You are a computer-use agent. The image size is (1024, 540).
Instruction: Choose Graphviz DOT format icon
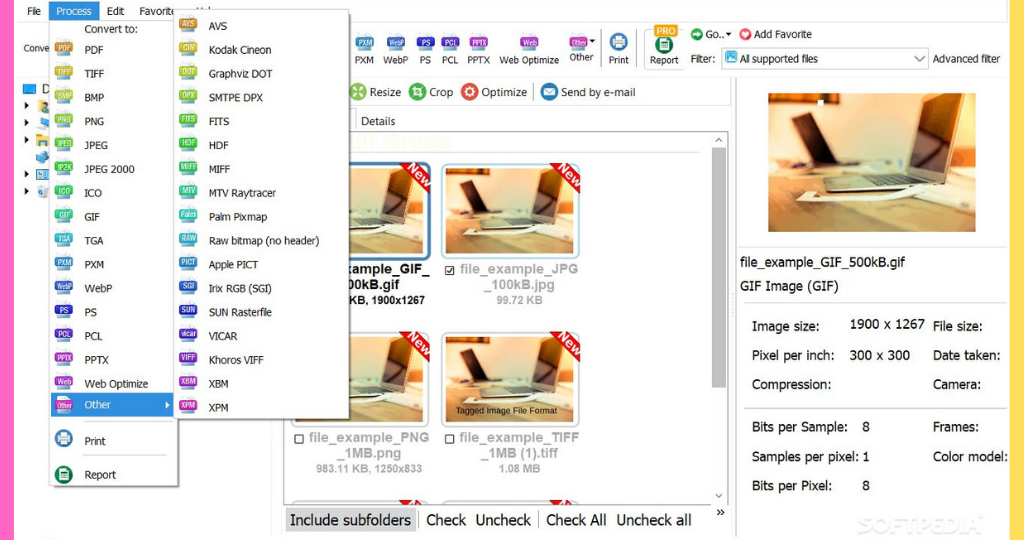click(188, 72)
